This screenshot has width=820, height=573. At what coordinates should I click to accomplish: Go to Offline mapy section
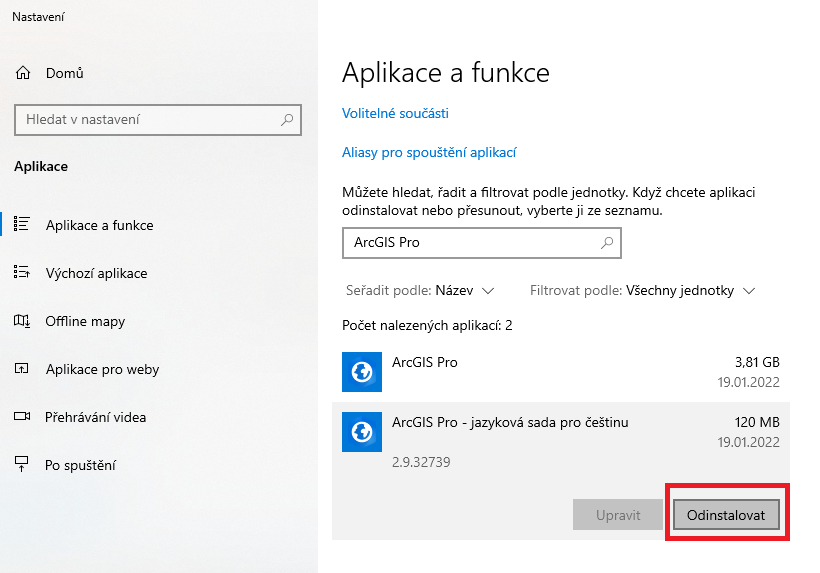click(85, 321)
